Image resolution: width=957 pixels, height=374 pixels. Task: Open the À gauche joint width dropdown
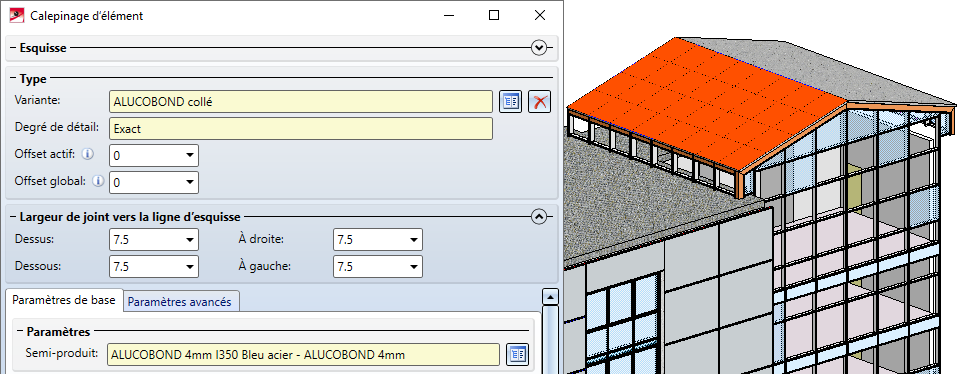414,267
